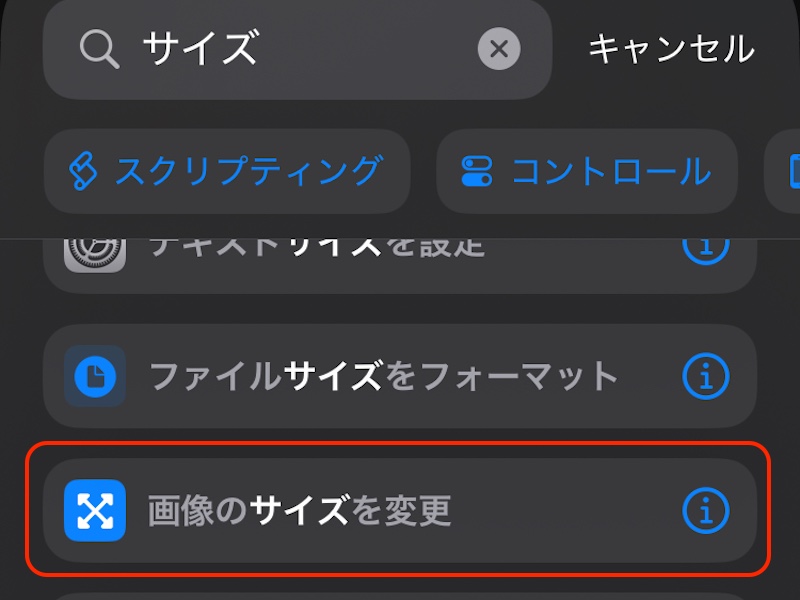Show details of テキストサイズを設定 via info button
The width and height of the screenshot is (800, 600).
(706, 248)
